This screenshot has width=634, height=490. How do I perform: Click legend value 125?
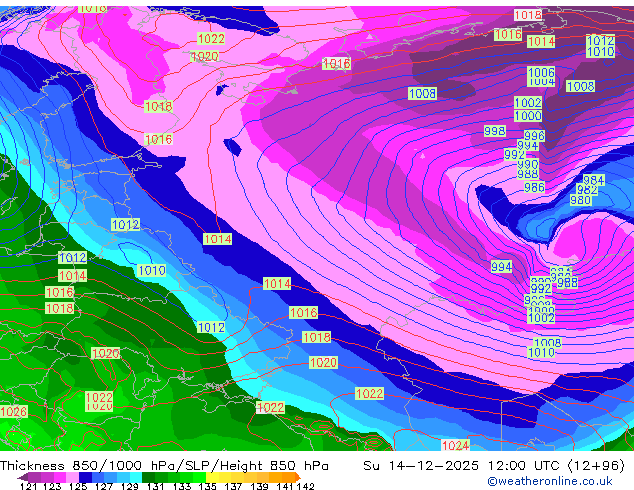click(78, 486)
